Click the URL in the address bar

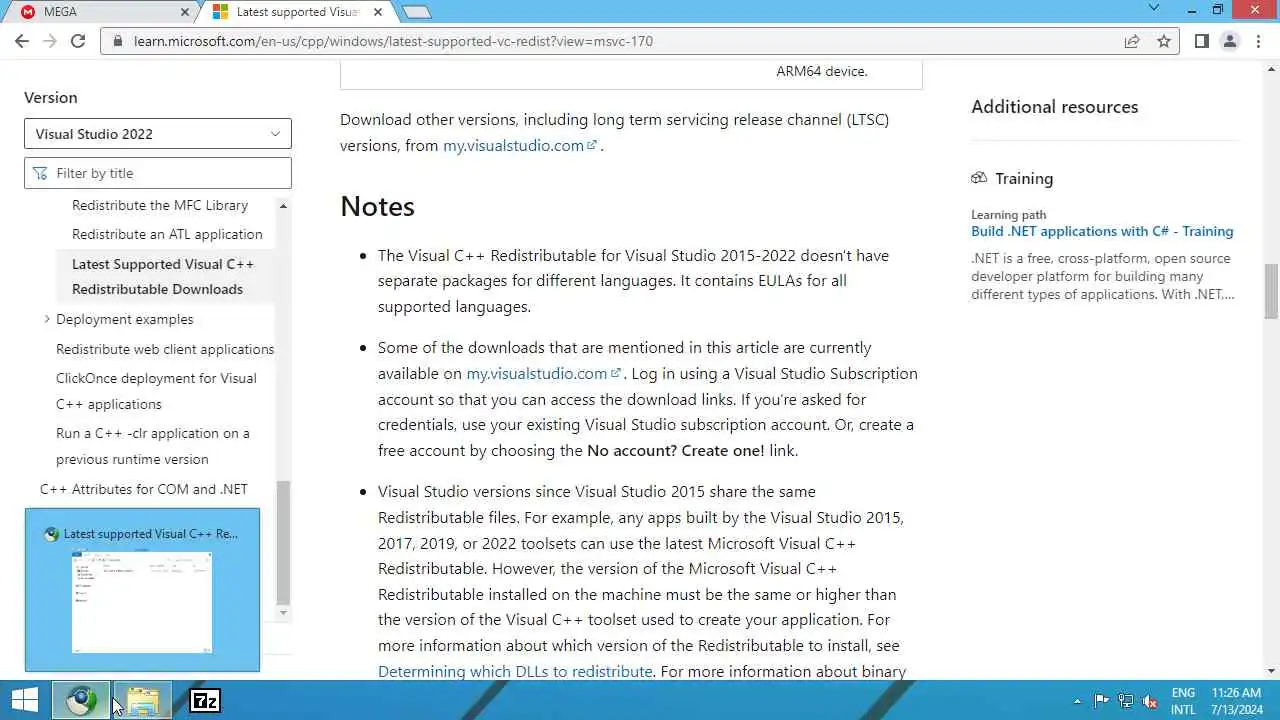393,42
